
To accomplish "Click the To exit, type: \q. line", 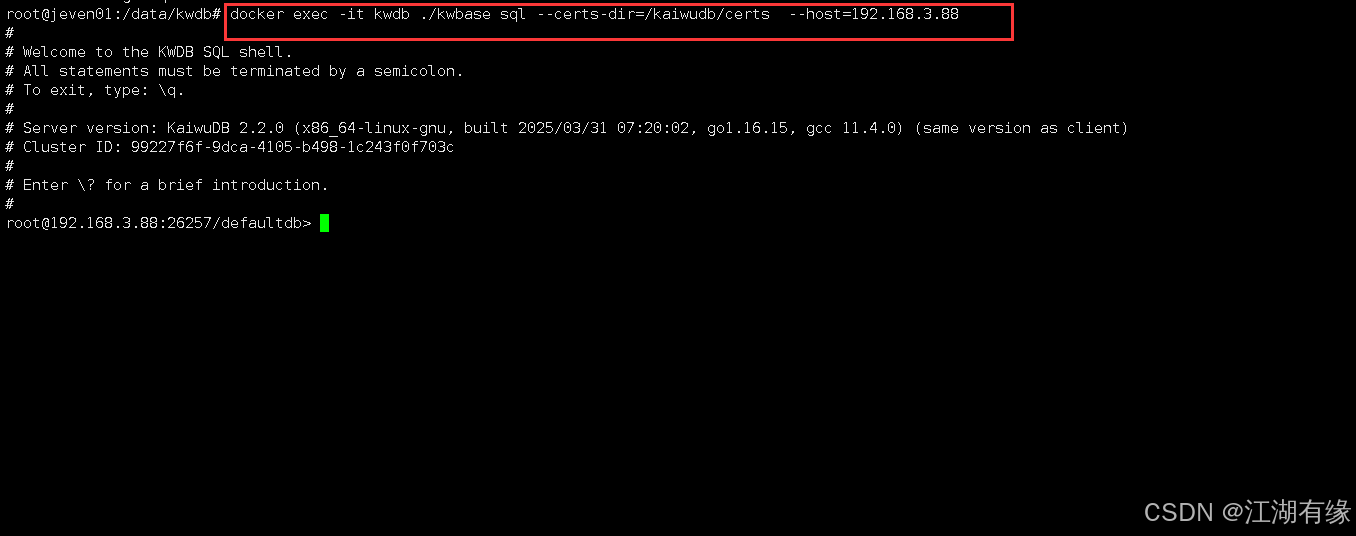I will (104, 90).
